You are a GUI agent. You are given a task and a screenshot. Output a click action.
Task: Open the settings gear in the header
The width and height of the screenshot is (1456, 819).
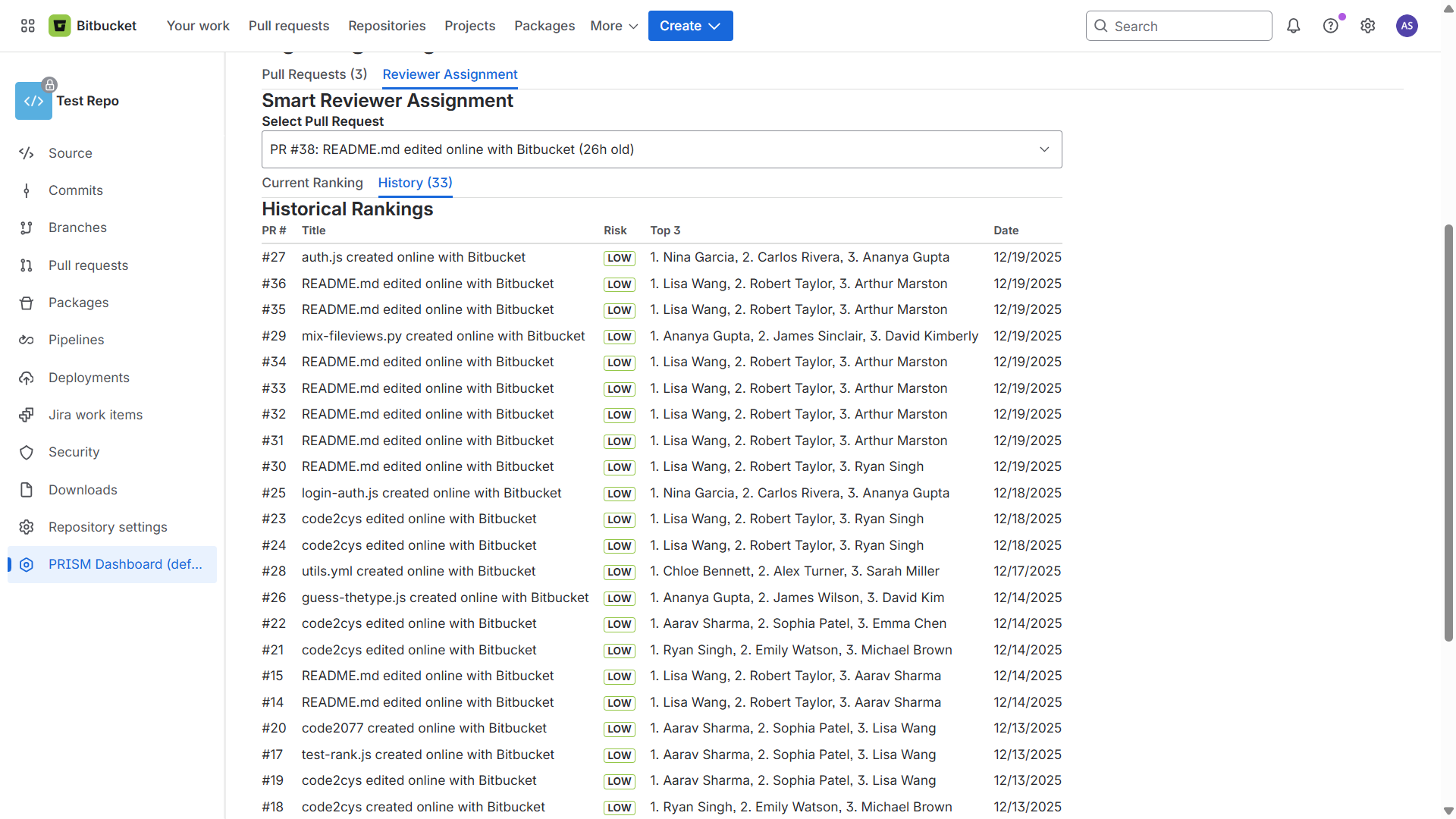[x=1368, y=26]
